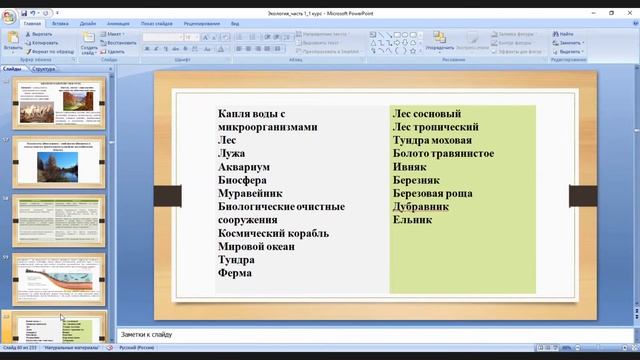Screen dimensions: 640x360
Task: Apply bulleted list
Action: pos(240,38)
